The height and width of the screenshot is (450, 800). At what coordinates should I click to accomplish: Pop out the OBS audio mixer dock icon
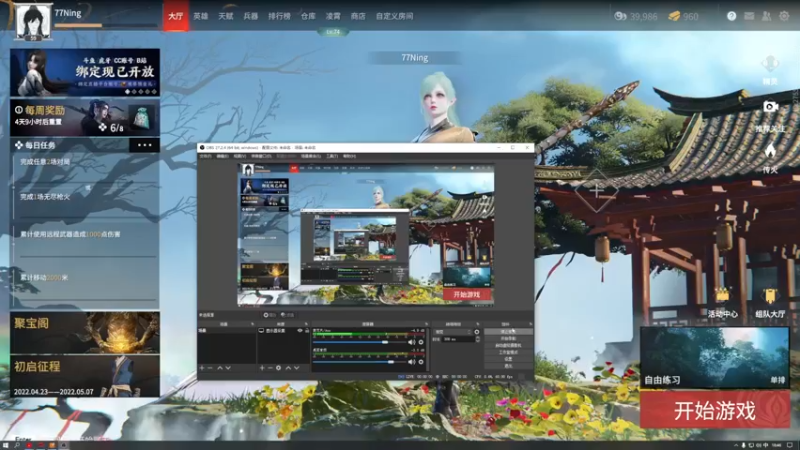427,324
